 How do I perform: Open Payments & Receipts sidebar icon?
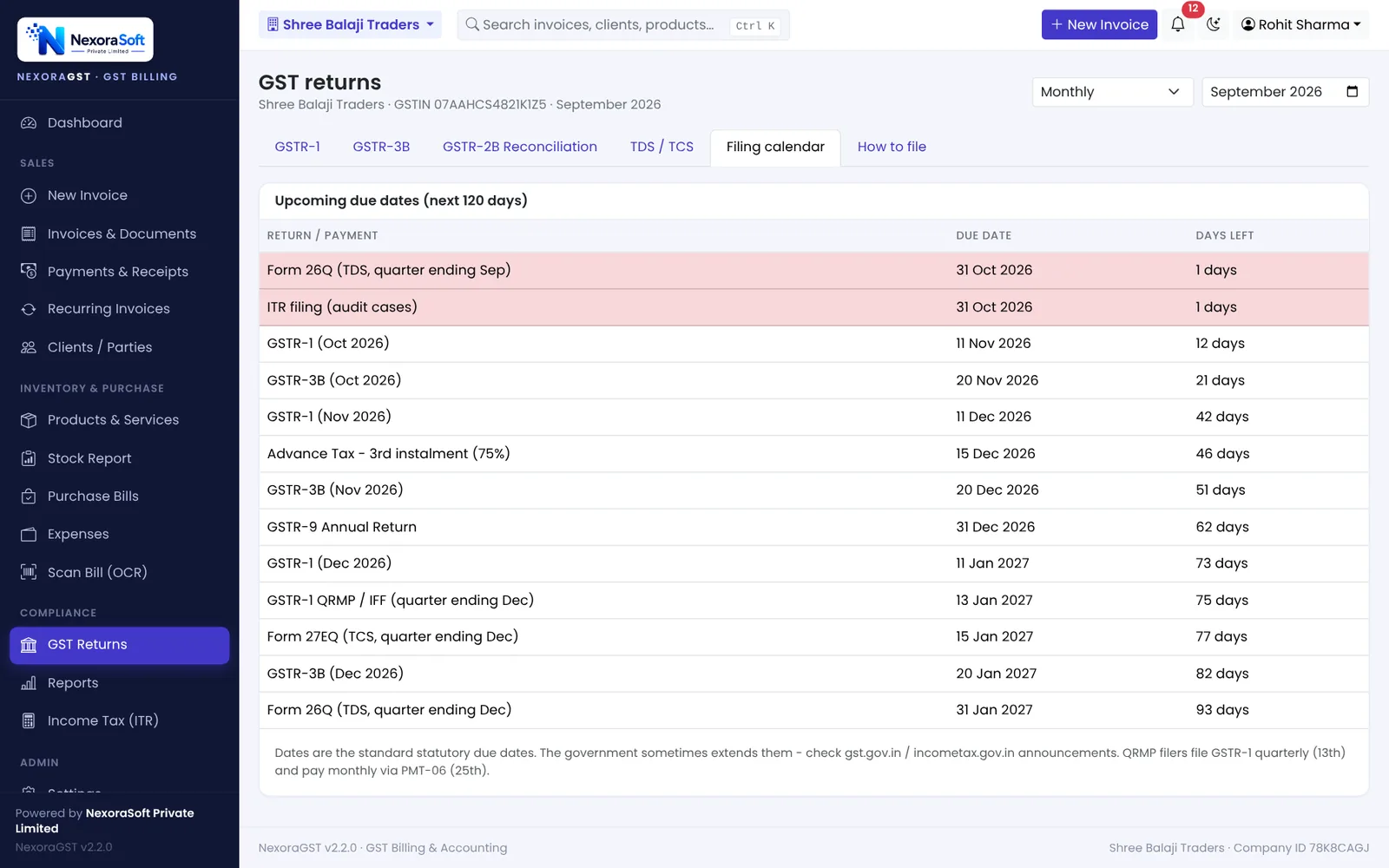(29, 272)
